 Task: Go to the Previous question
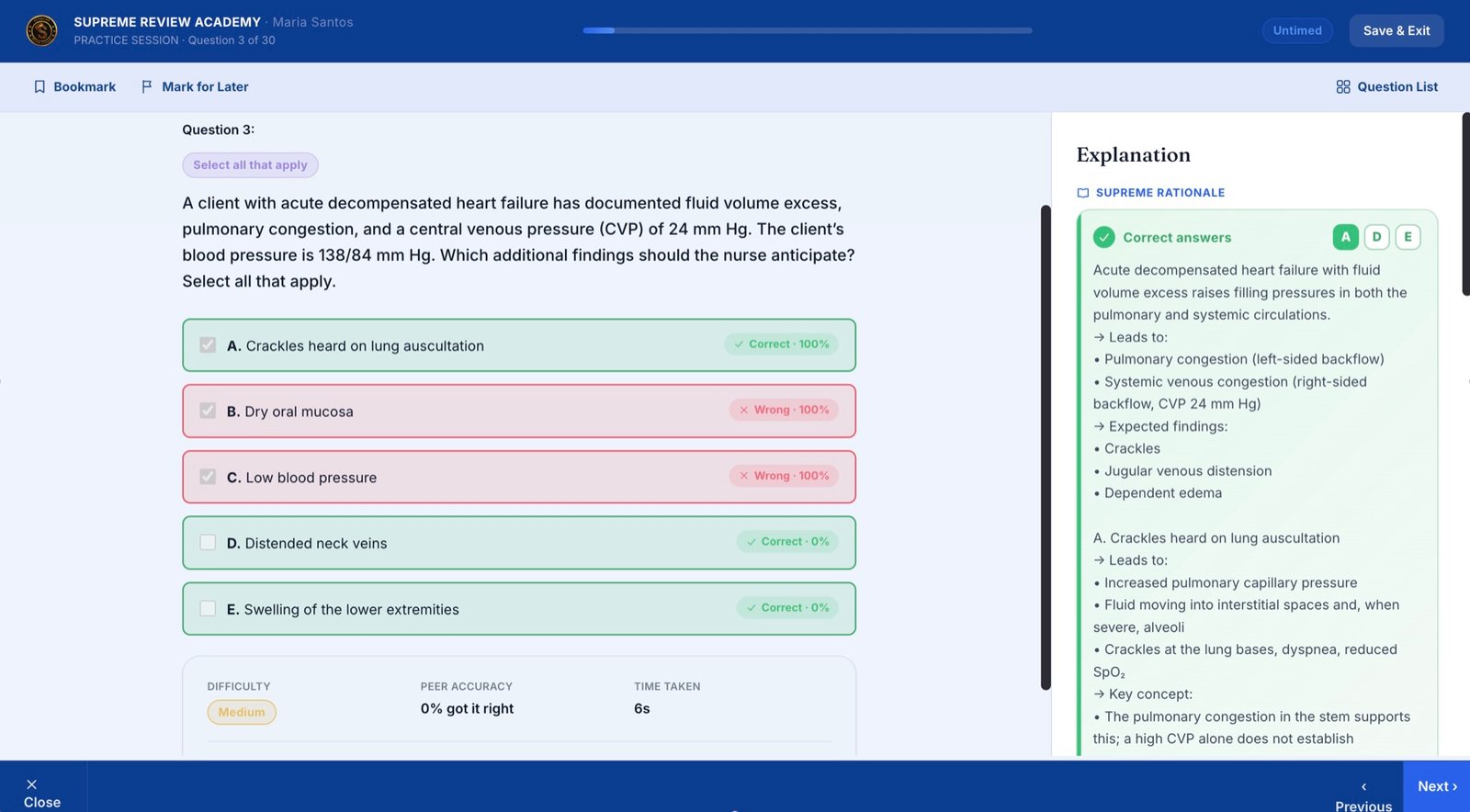1363,795
